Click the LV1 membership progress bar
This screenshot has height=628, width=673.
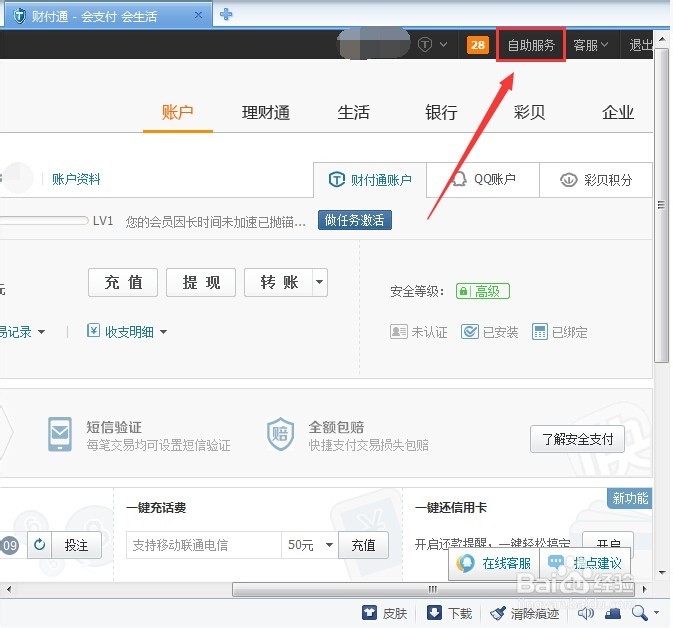coord(44,221)
